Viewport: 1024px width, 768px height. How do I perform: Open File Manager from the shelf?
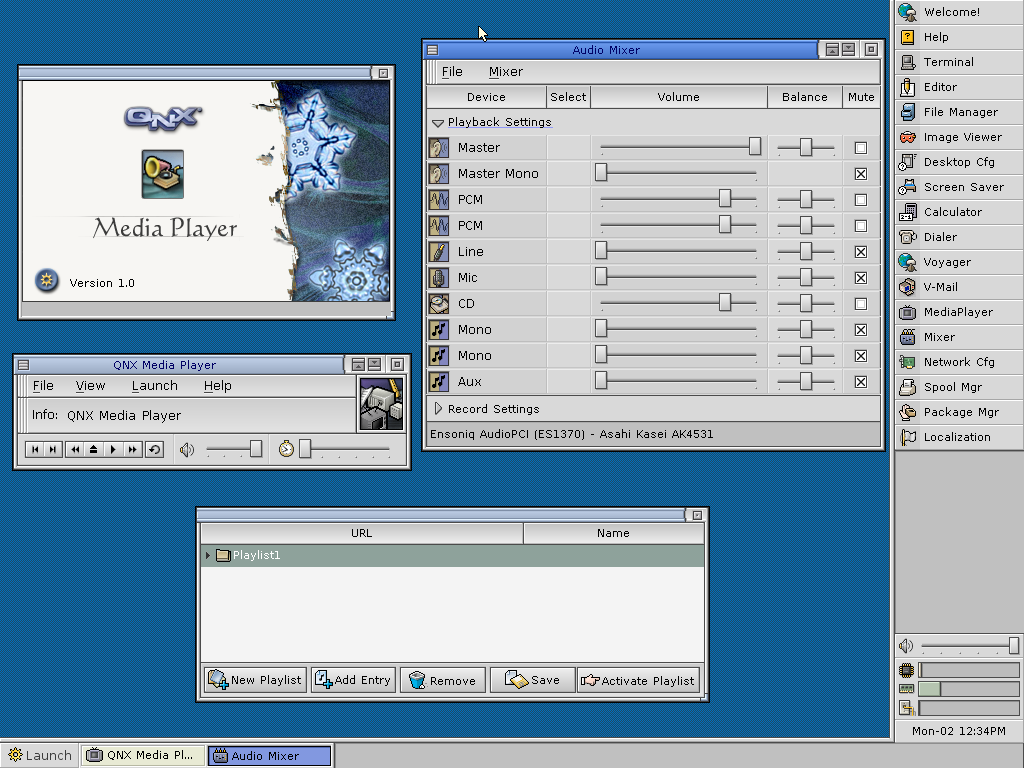pyautogui.click(x=959, y=112)
